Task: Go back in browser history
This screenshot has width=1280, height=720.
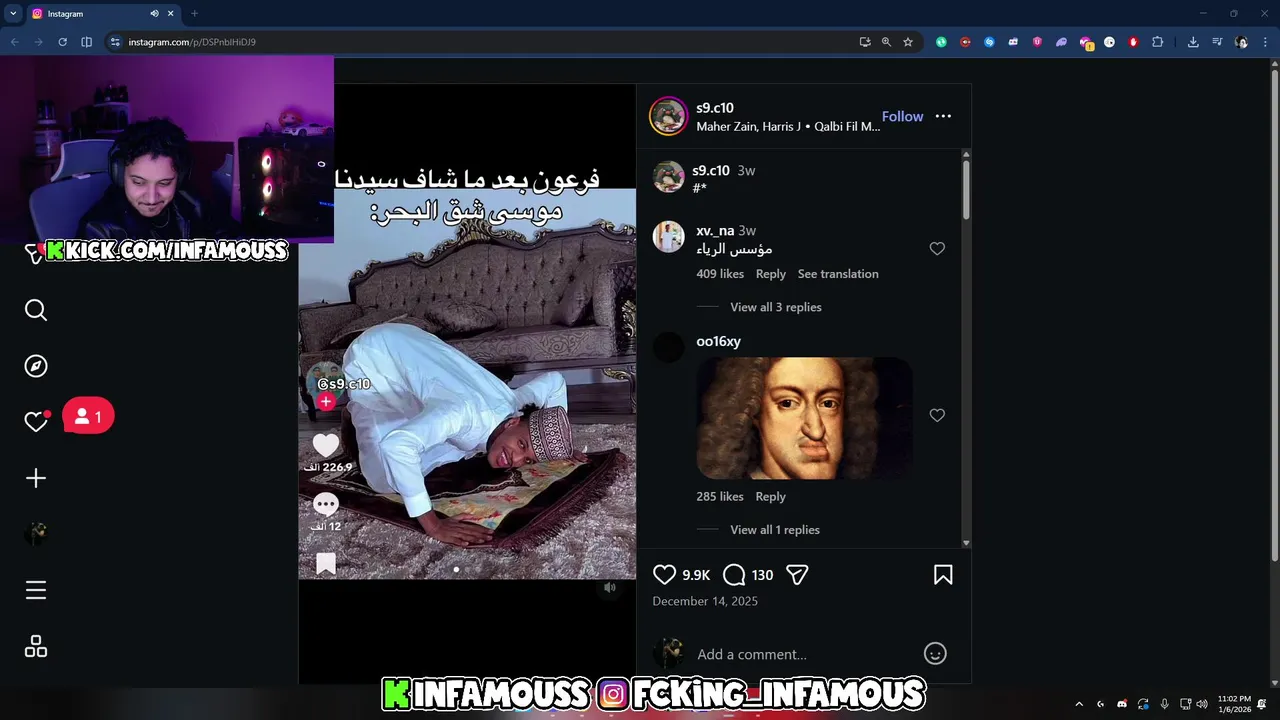Action: [14, 42]
